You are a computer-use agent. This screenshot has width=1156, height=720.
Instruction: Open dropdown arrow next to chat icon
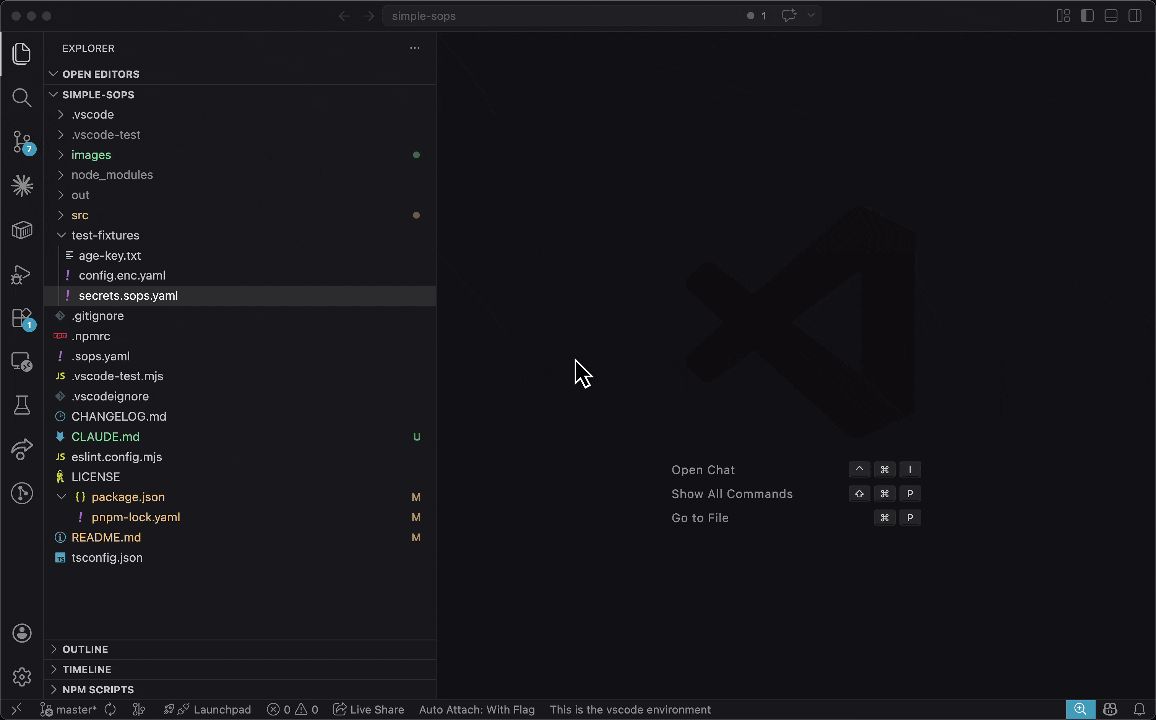click(x=811, y=15)
